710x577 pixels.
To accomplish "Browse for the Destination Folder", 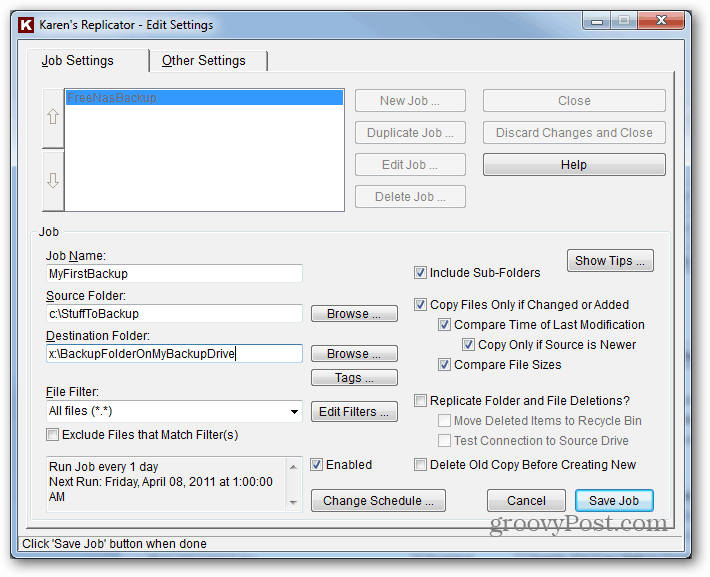I will point(354,353).
